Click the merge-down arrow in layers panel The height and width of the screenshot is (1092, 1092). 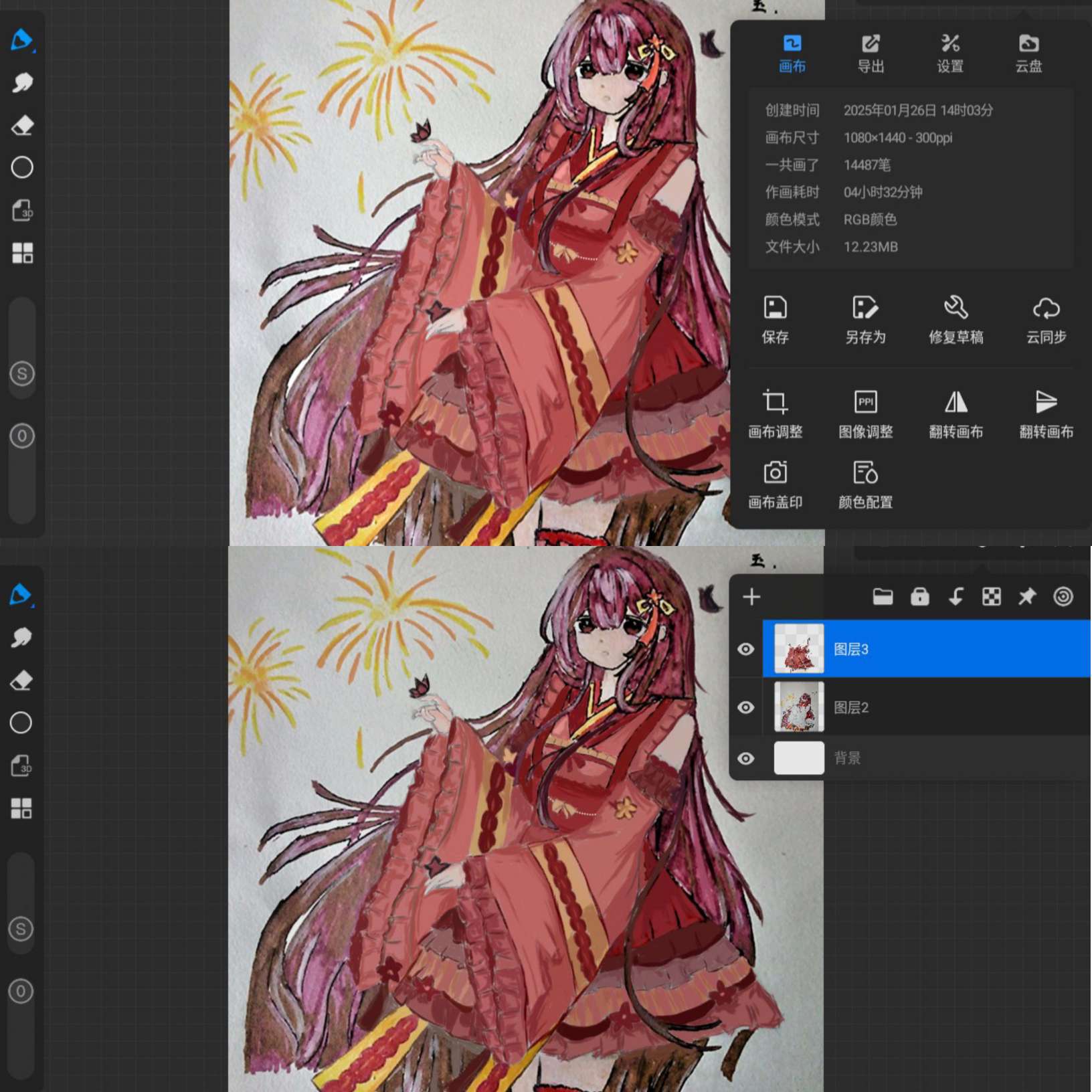(x=956, y=597)
